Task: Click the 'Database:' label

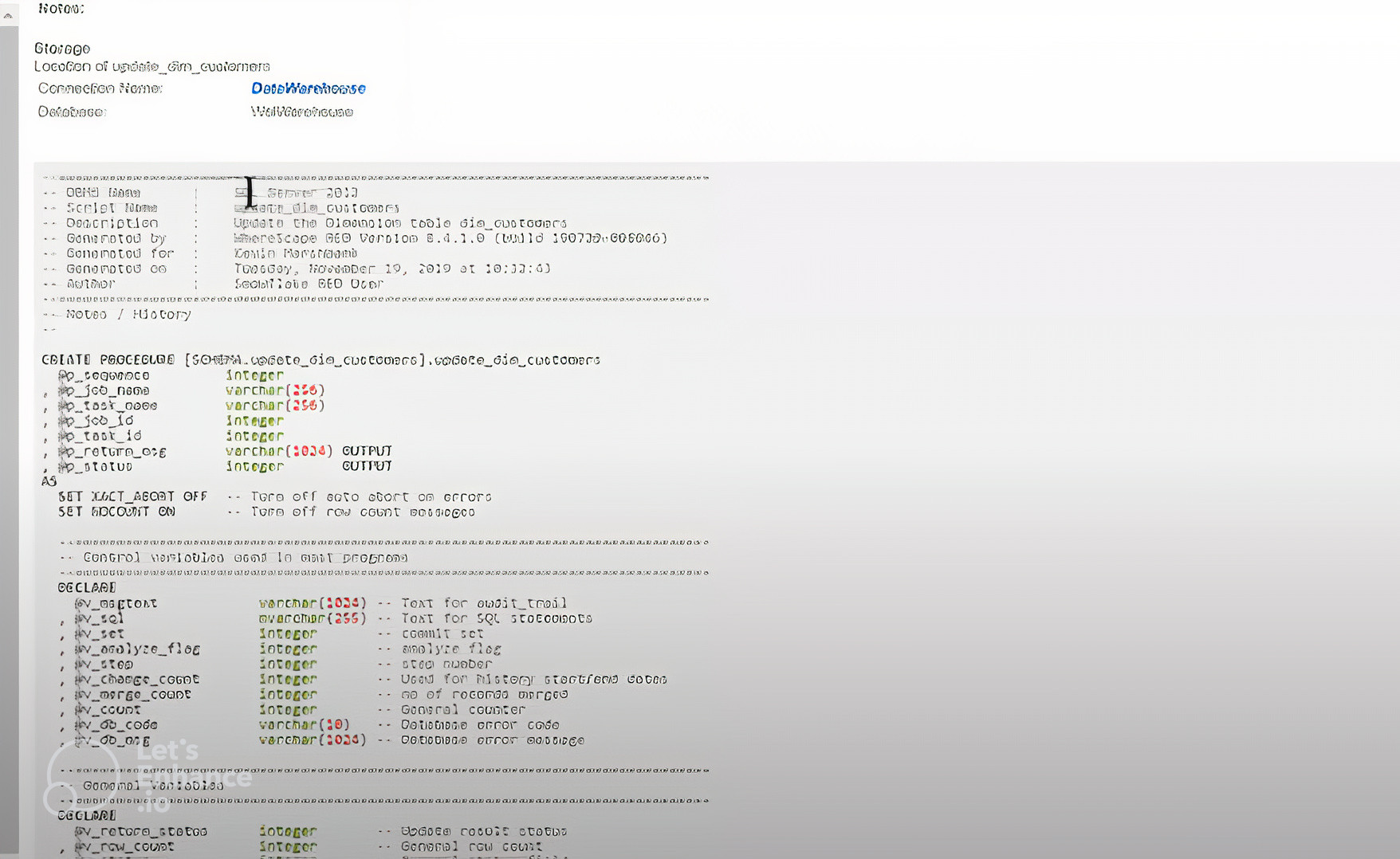Action: (72, 112)
